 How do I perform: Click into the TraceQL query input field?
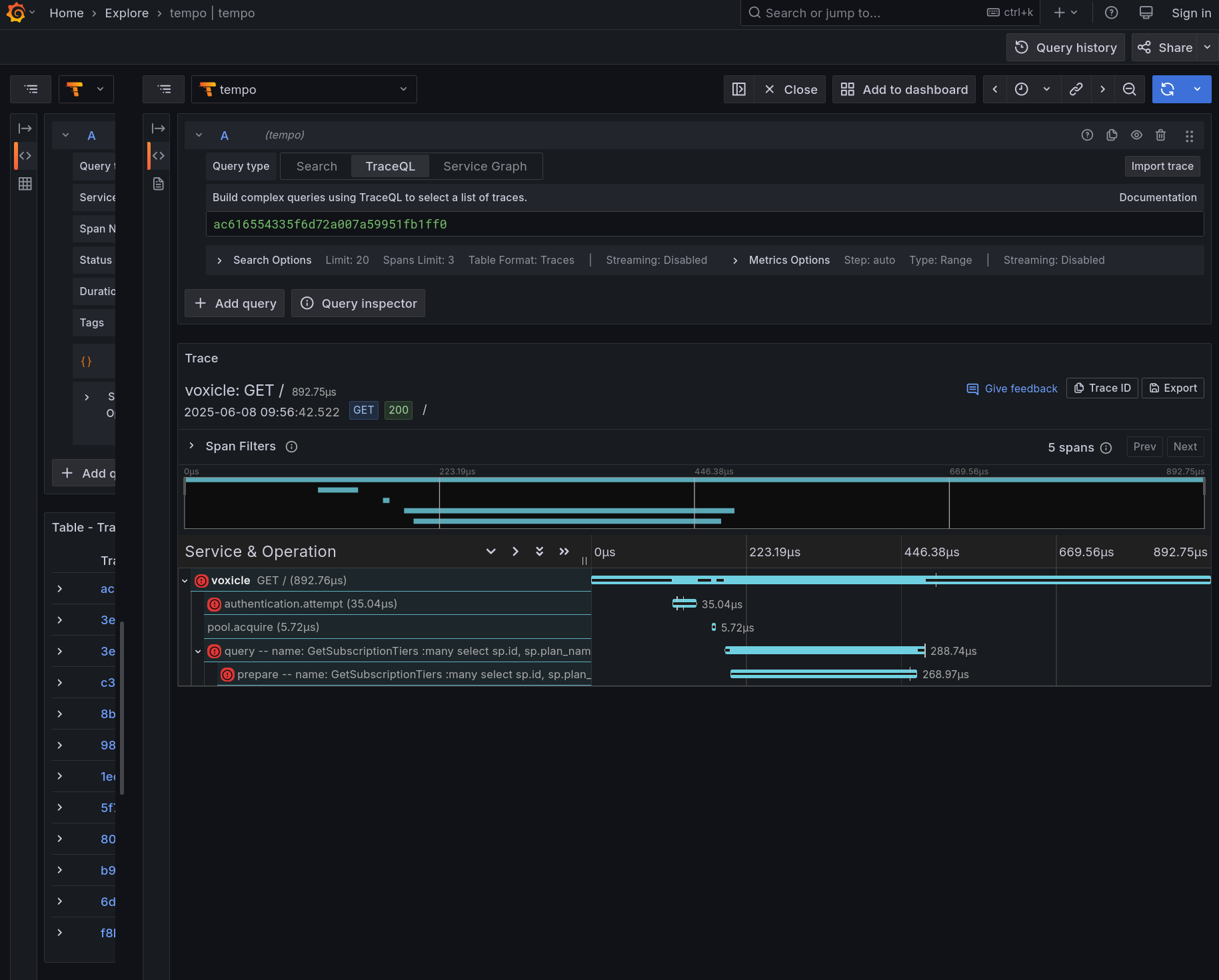pos(704,225)
